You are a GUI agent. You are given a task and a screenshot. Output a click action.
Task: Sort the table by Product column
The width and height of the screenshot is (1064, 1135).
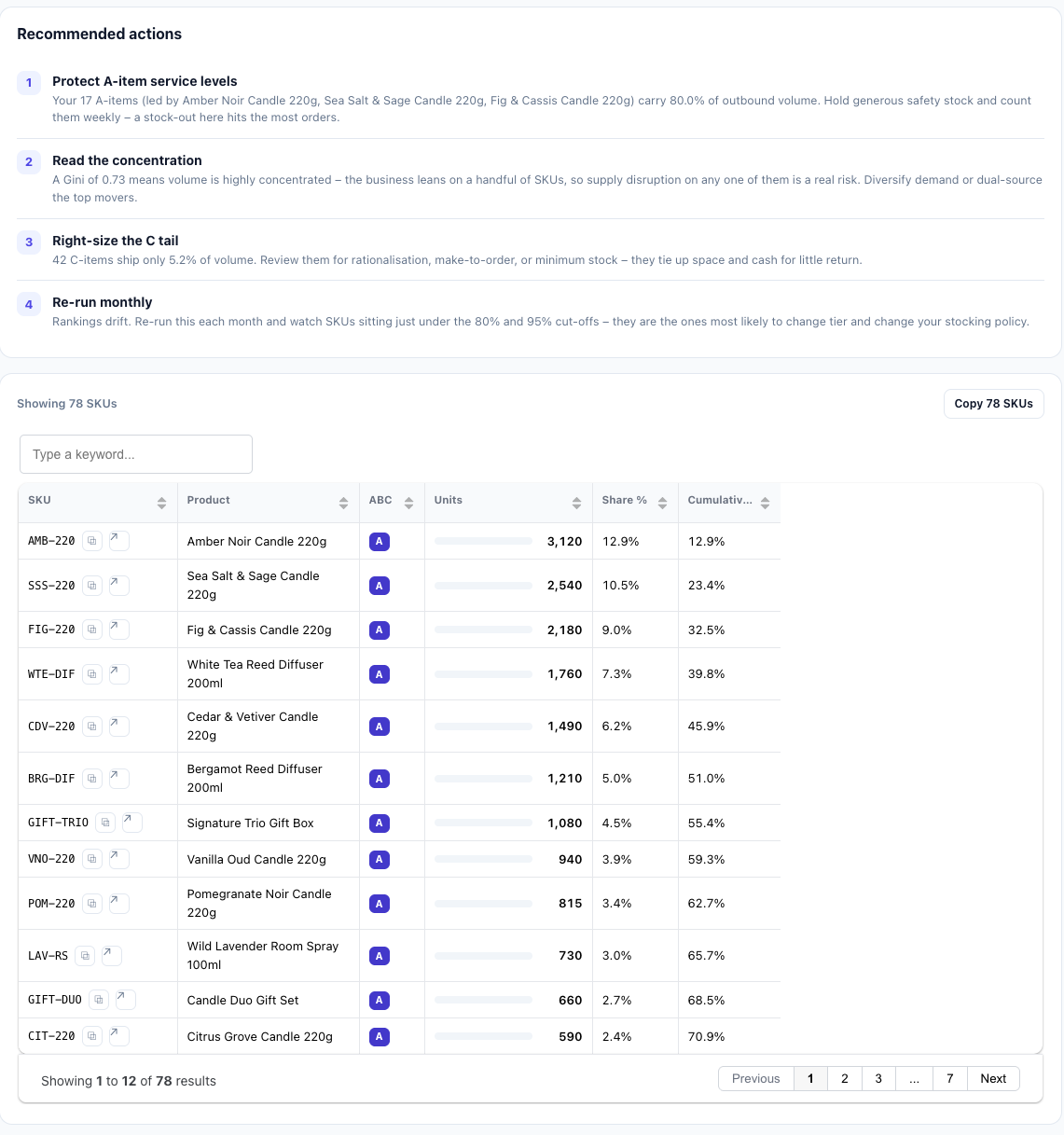pyautogui.click(x=343, y=503)
